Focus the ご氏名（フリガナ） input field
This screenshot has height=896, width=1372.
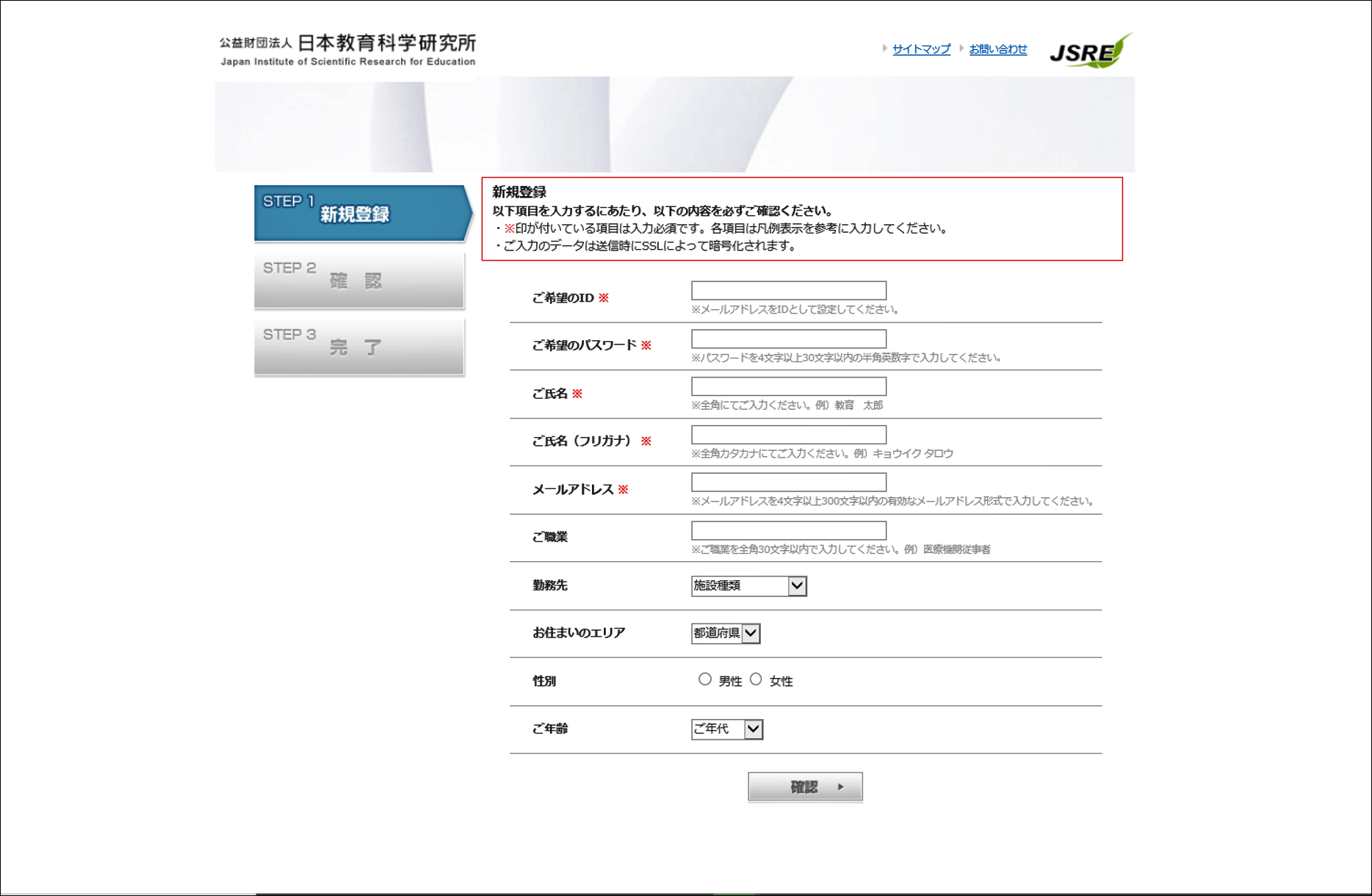click(788, 435)
